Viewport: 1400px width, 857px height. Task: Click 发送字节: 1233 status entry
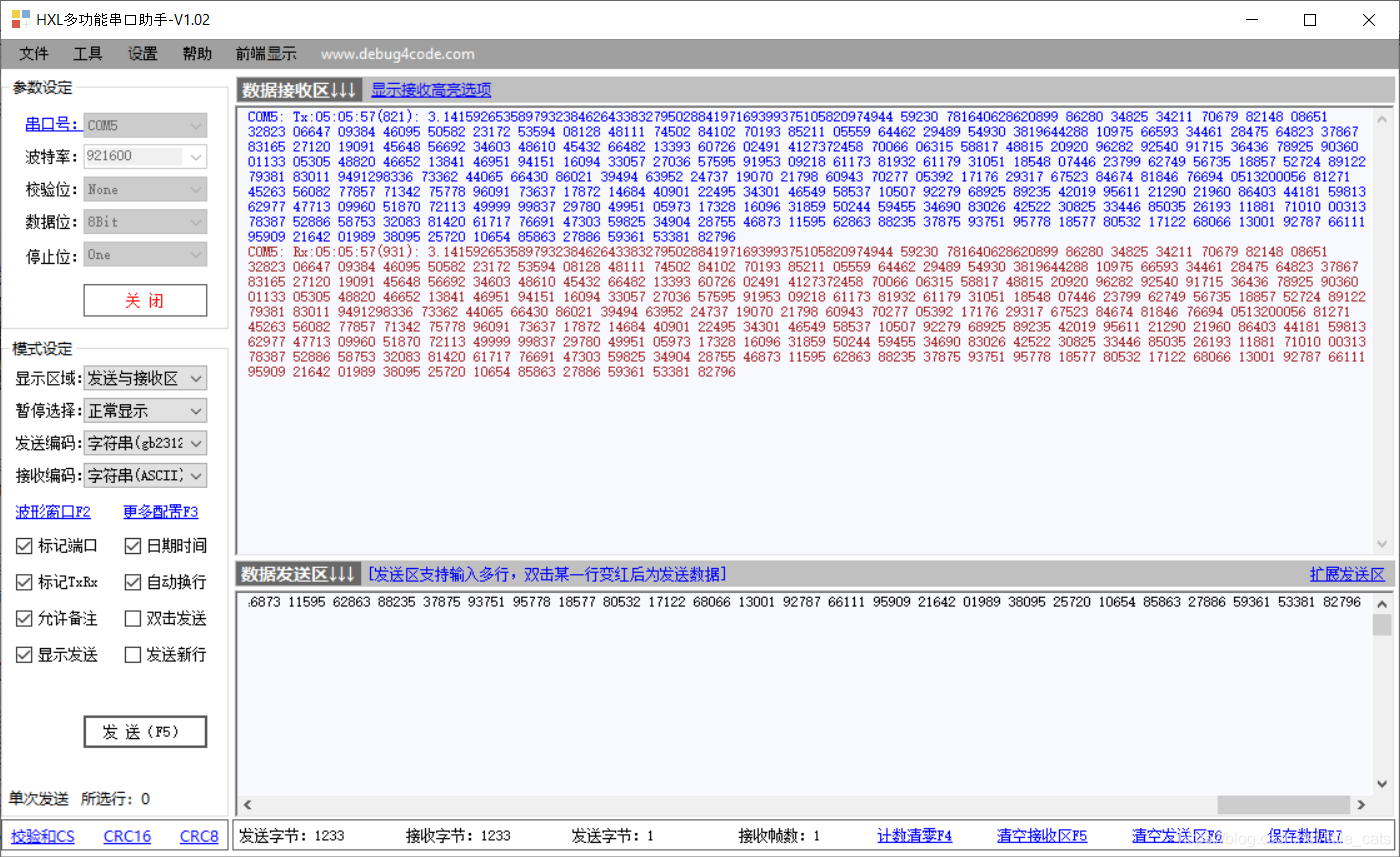(293, 836)
